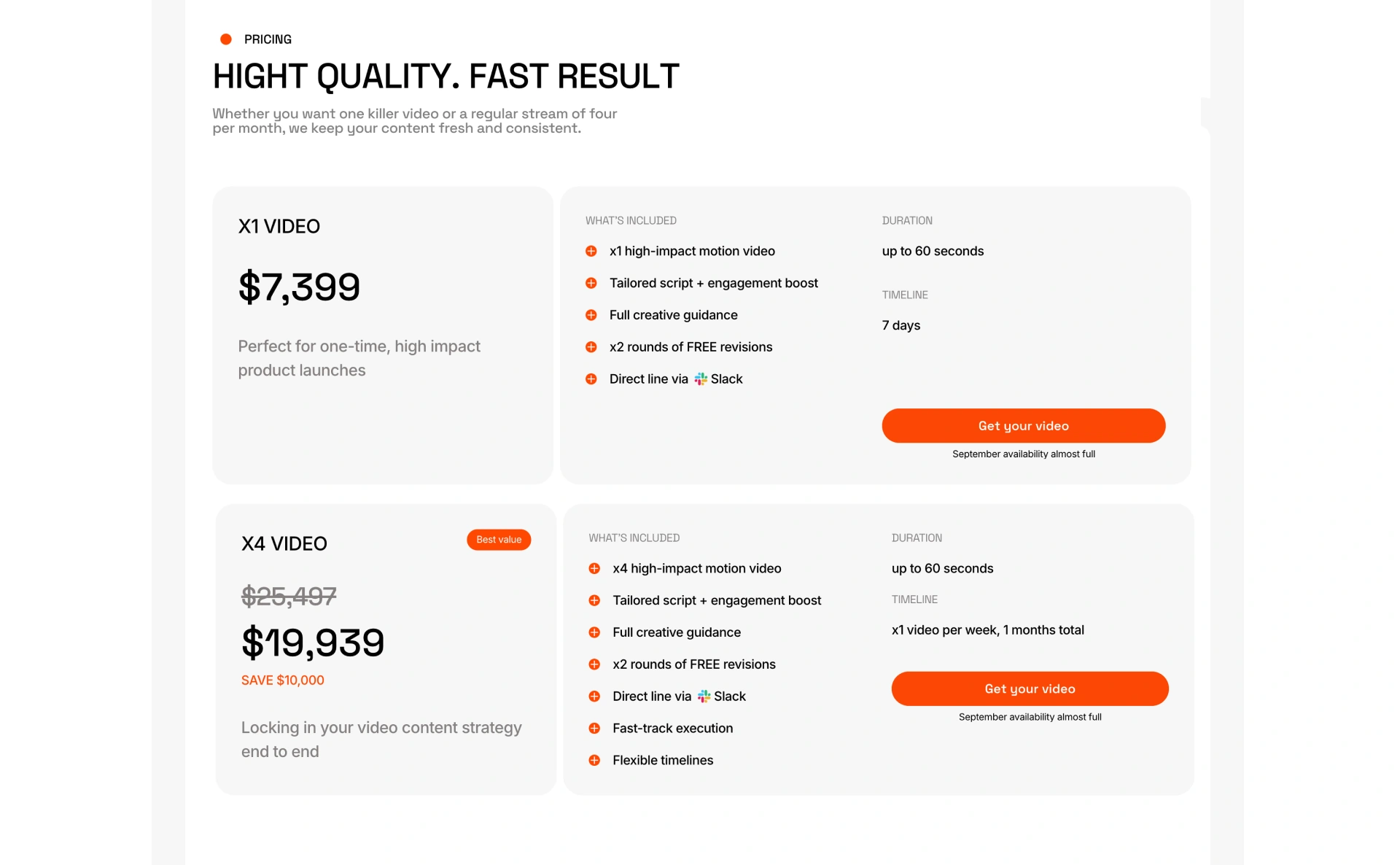
Task: Click plus icon beside x2 rounds of FREE revisions in X4 plan
Action: pos(594,664)
